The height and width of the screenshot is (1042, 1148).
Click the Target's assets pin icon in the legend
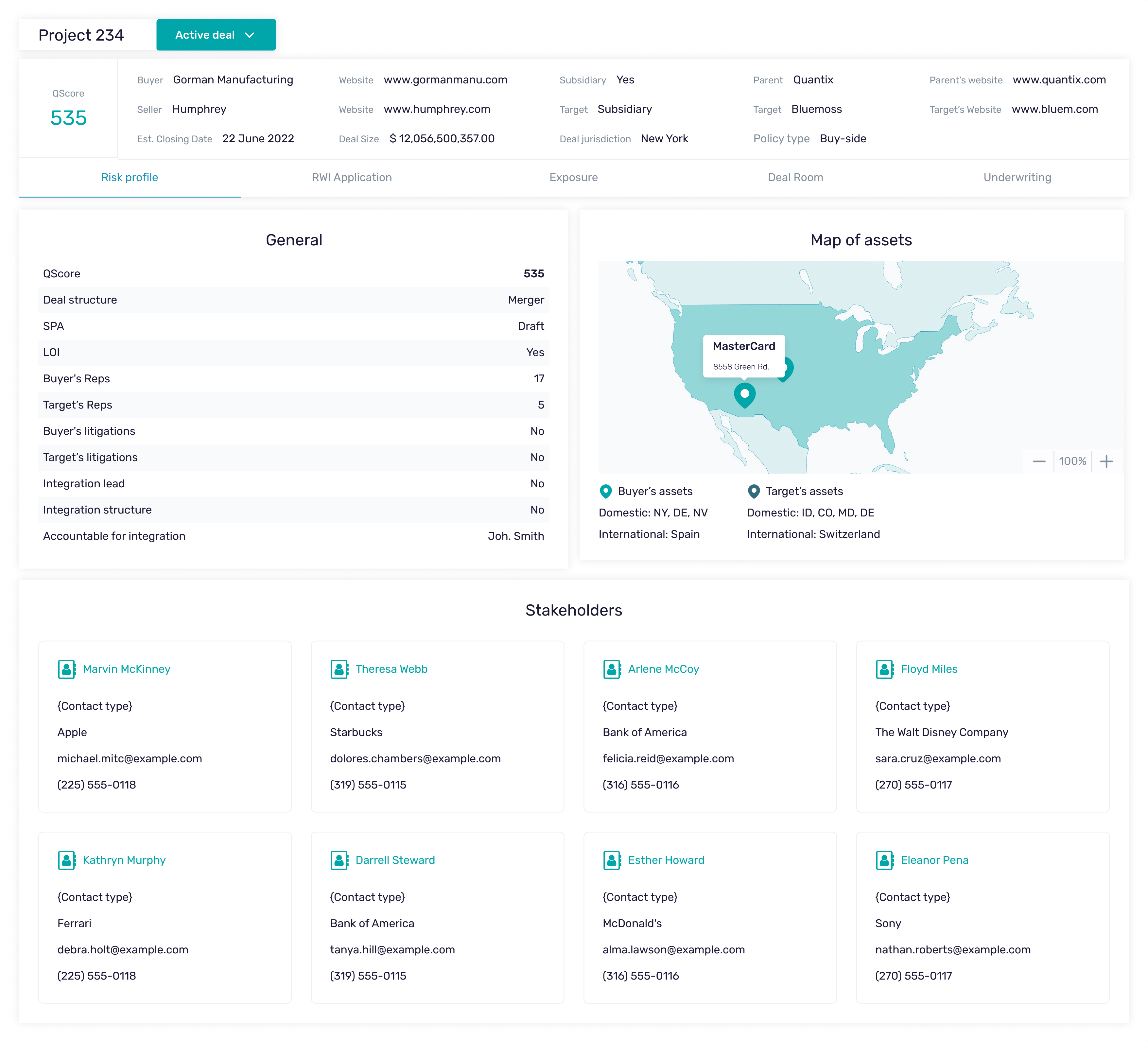click(x=753, y=491)
